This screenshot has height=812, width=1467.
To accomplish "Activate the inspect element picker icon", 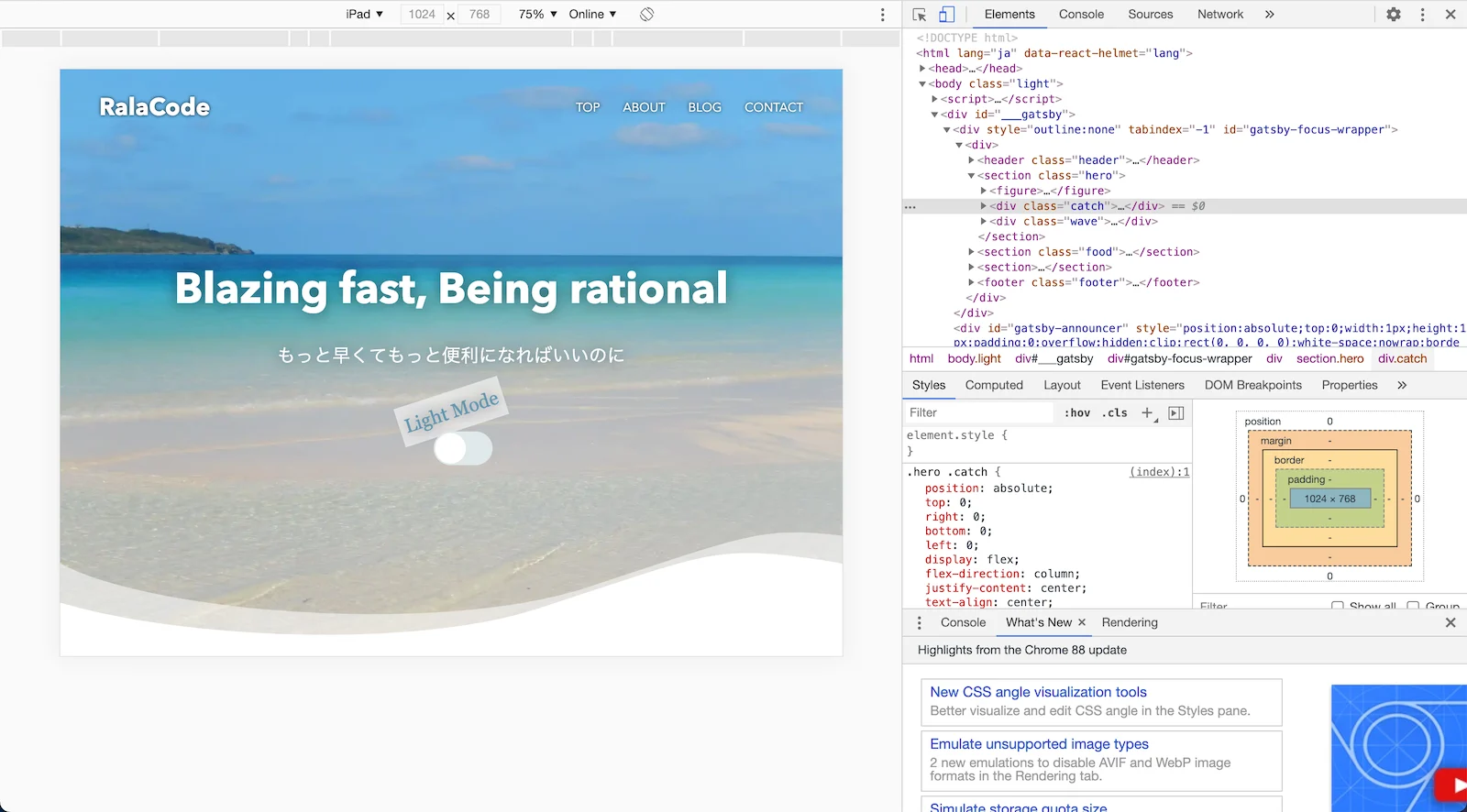I will [x=920, y=15].
